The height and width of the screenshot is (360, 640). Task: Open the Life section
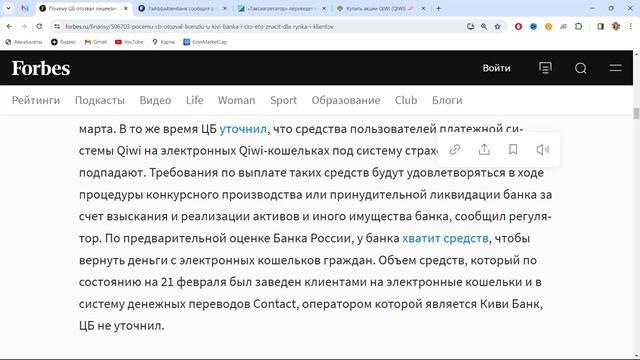[x=194, y=100]
